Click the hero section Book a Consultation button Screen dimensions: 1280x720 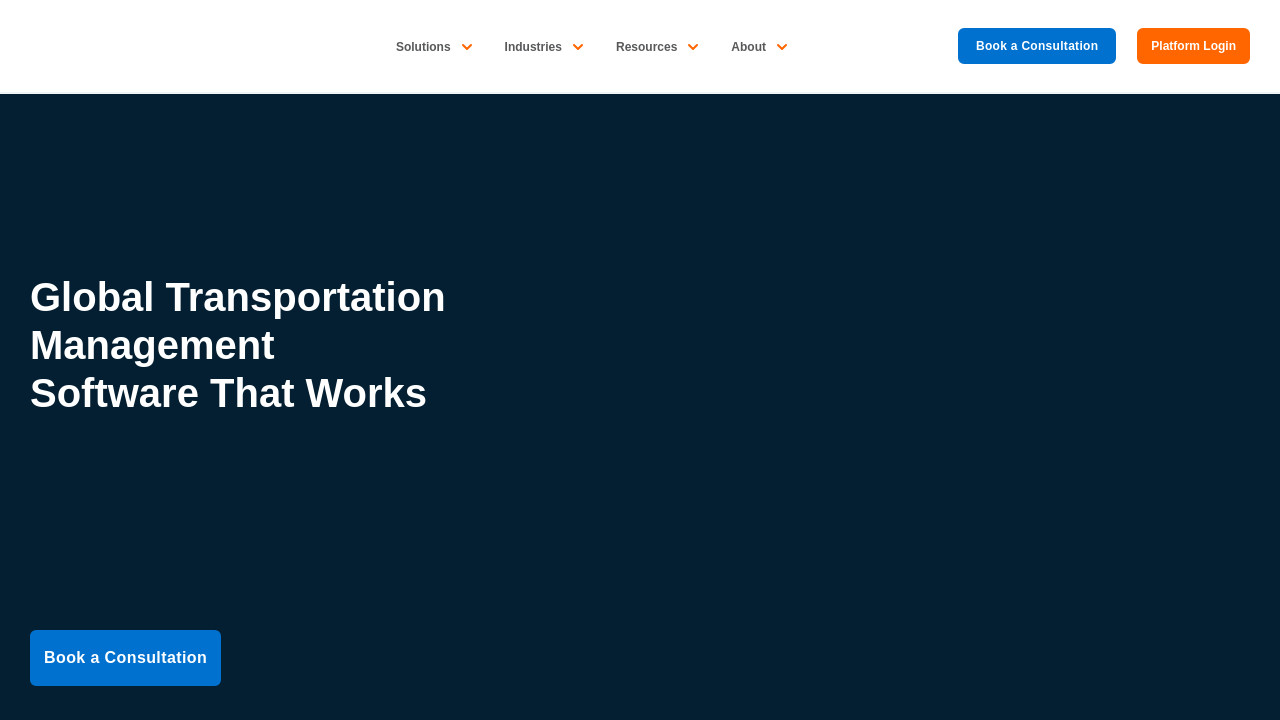pos(125,658)
